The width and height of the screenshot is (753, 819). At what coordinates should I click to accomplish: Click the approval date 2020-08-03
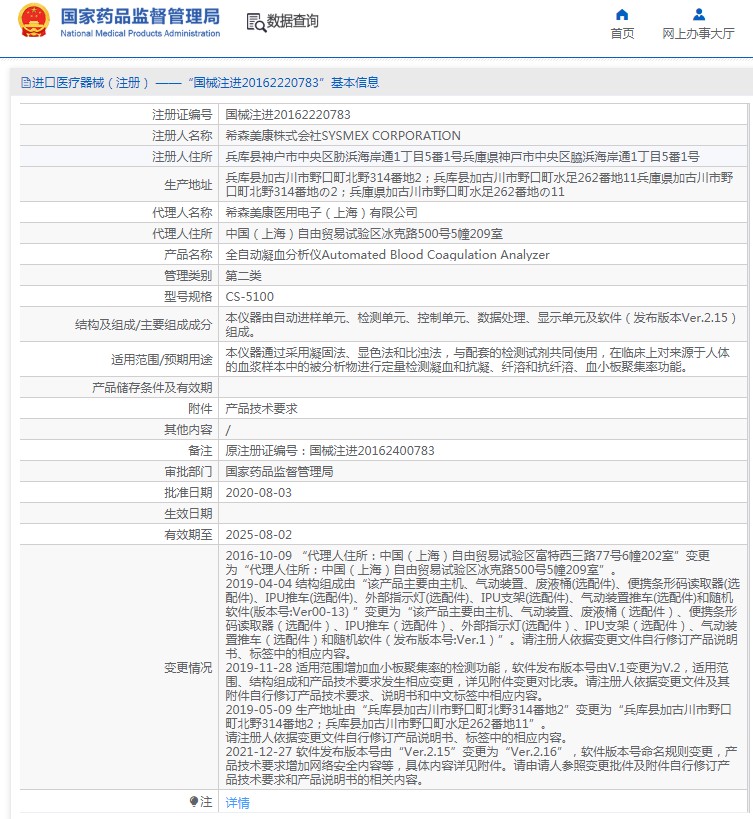(258, 493)
